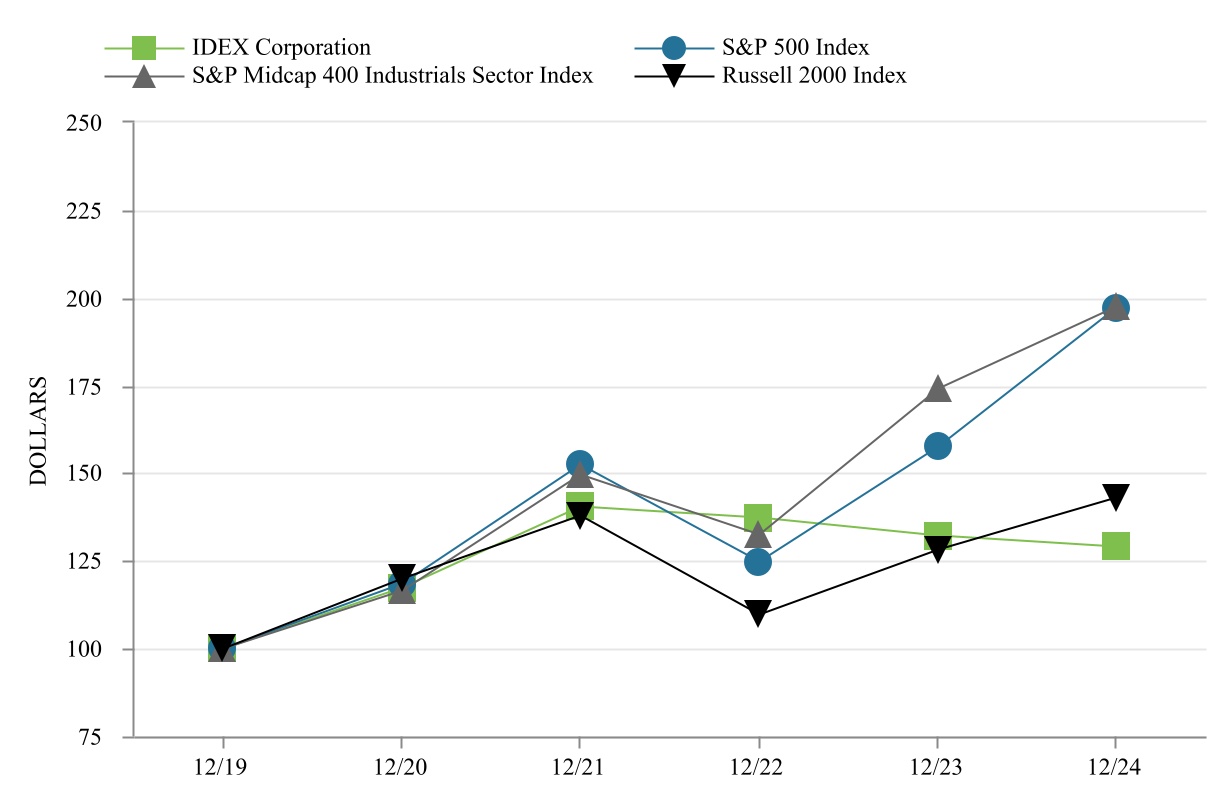Click the S&P Midcap 400 gray triangle legend marker

145,76
